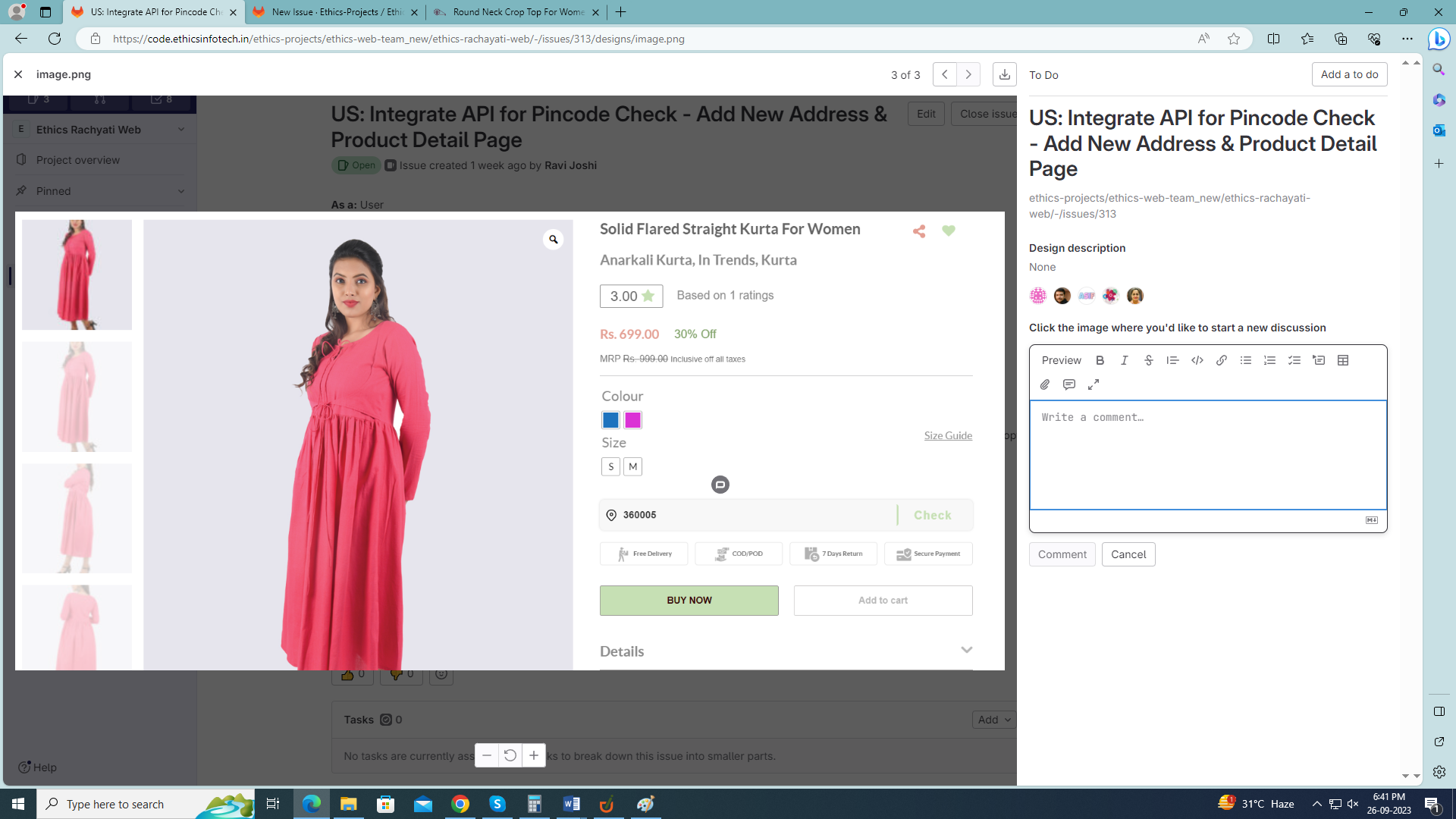The height and width of the screenshot is (819, 1456).
Task: Go to previous design arrow
Action: pos(944,74)
